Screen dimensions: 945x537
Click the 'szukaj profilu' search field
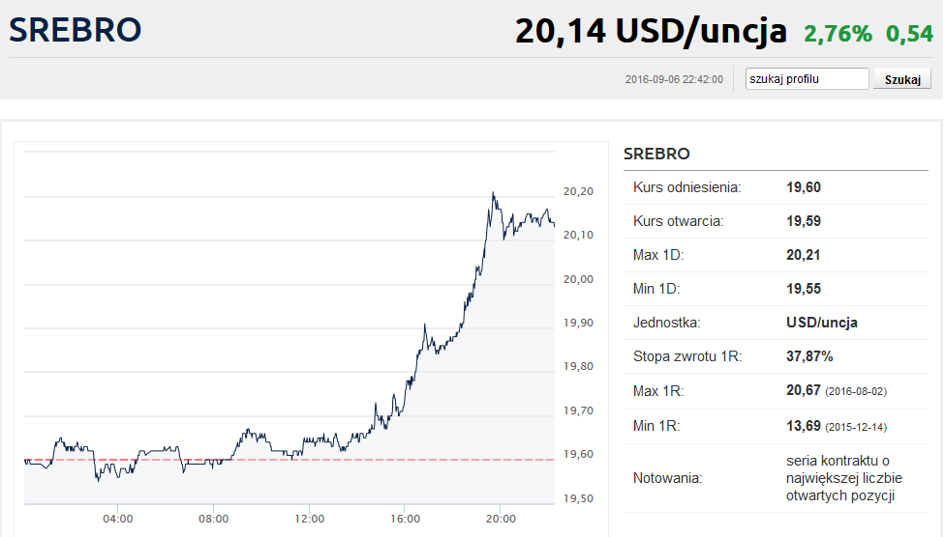coord(807,79)
